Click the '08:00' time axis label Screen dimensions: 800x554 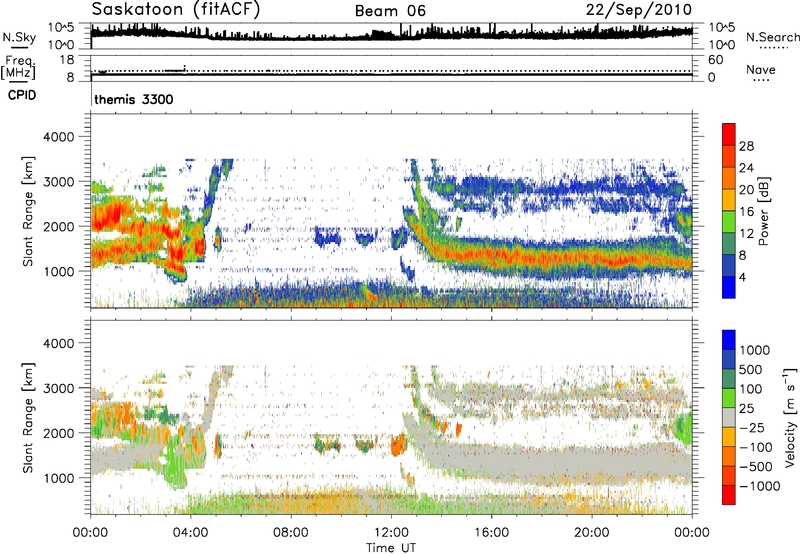pyautogui.click(x=291, y=533)
